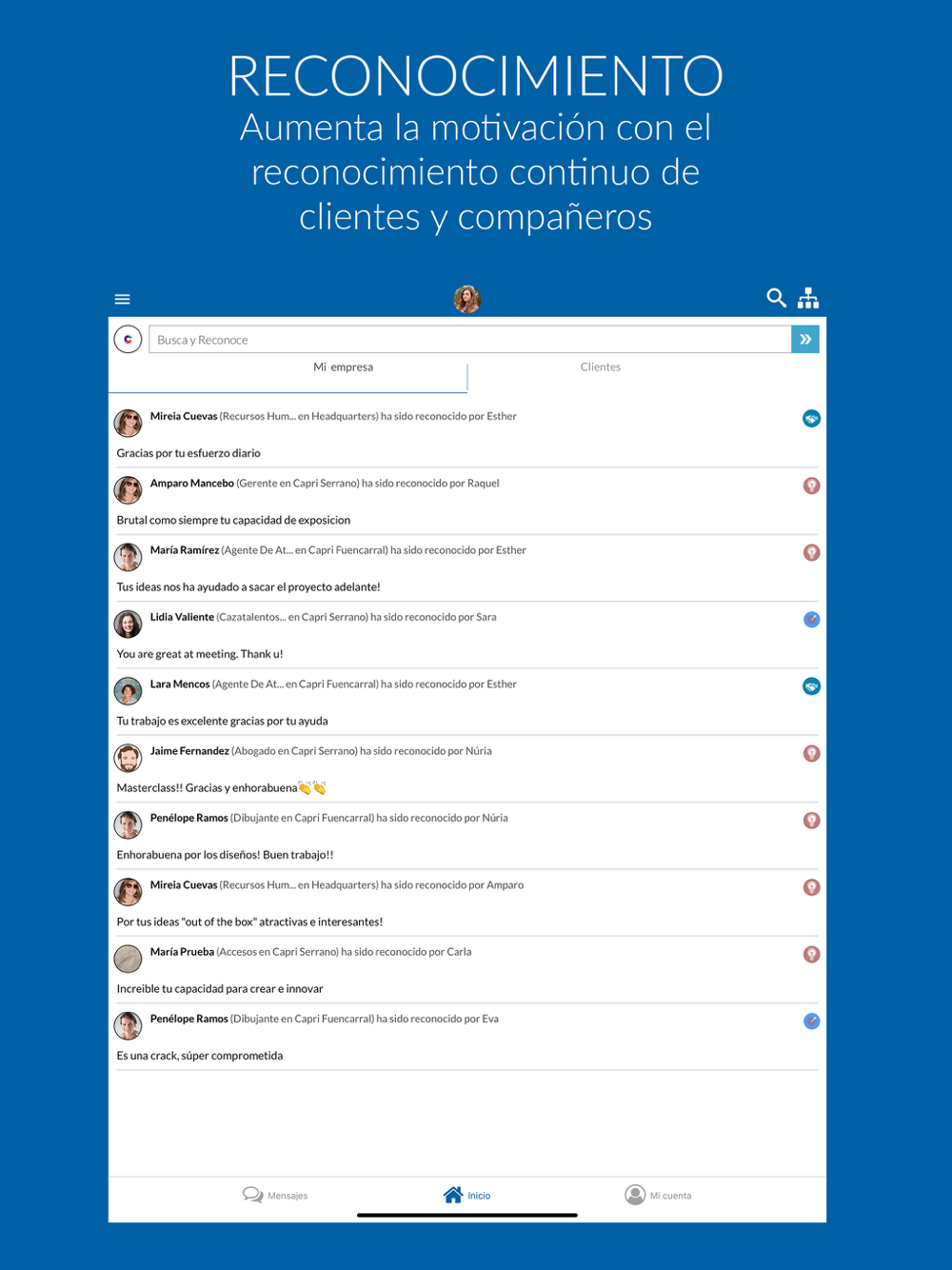
Task: Tap lightbulb badge on Amparo Mancebo's entry
Action: (811, 486)
